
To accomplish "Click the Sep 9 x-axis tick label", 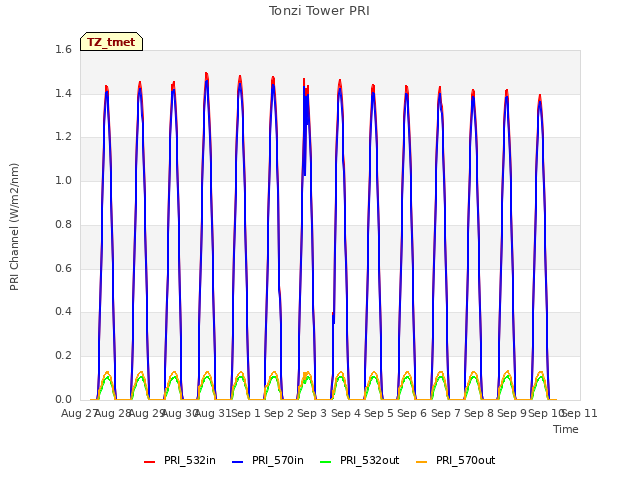I will click(512, 413).
